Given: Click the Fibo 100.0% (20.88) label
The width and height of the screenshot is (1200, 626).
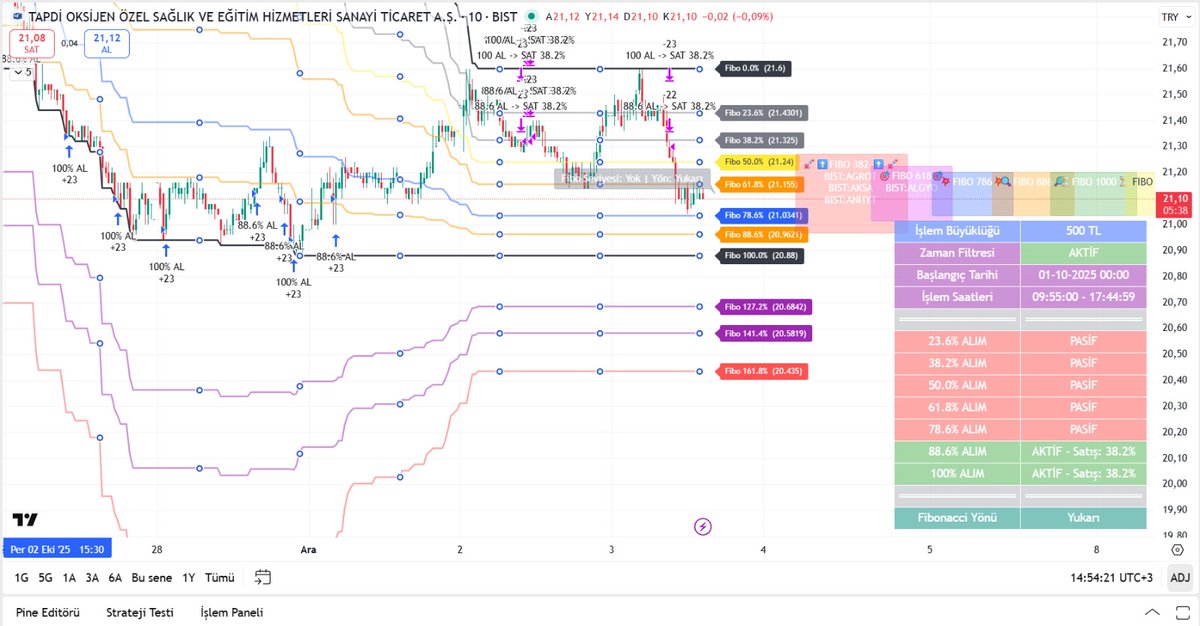Looking at the screenshot, I should coord(760,256).
